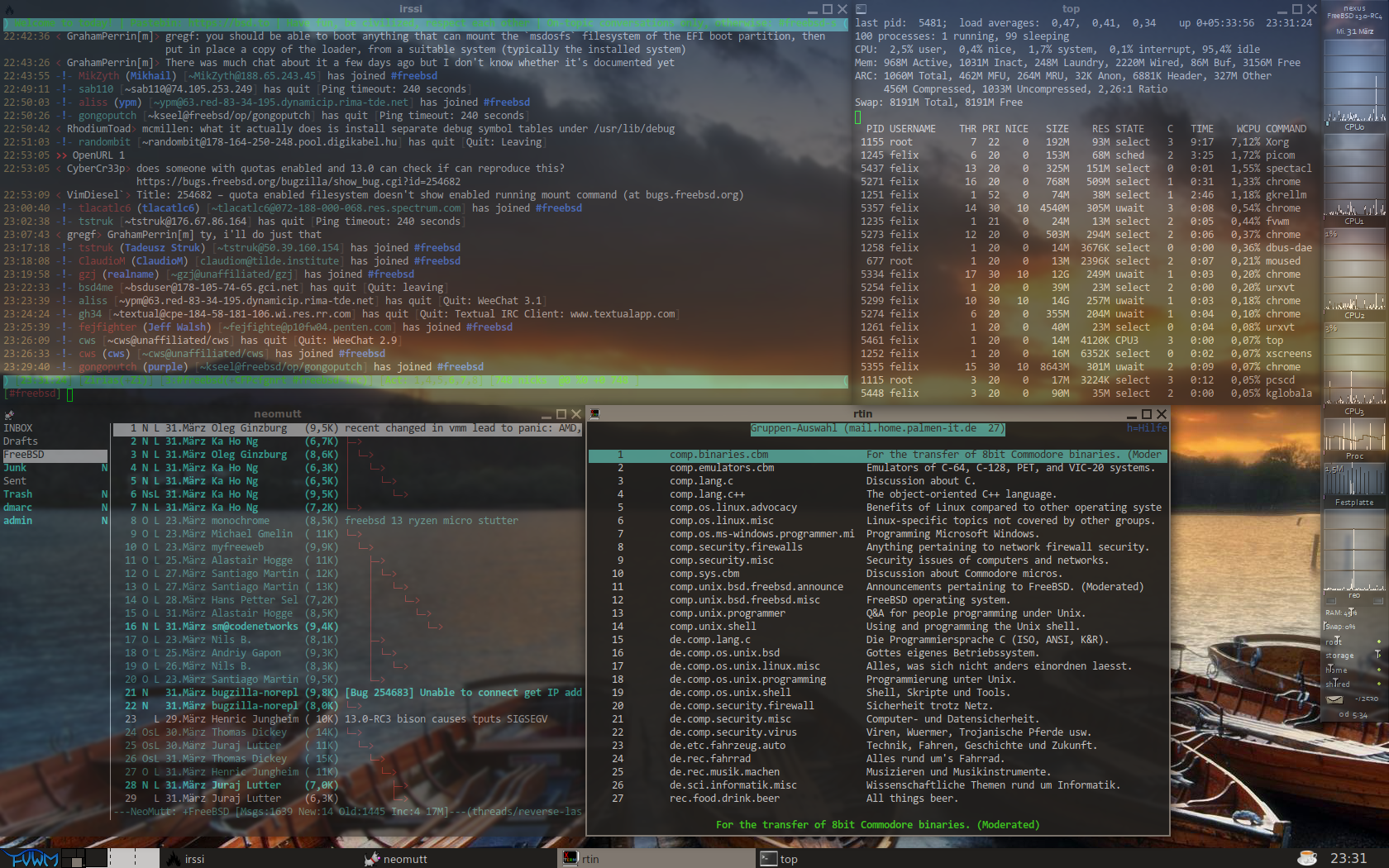Open the FVWM menu logo in taskbar
The width and height of the screenshot is (1389, 868).
[x=30, y=858]
